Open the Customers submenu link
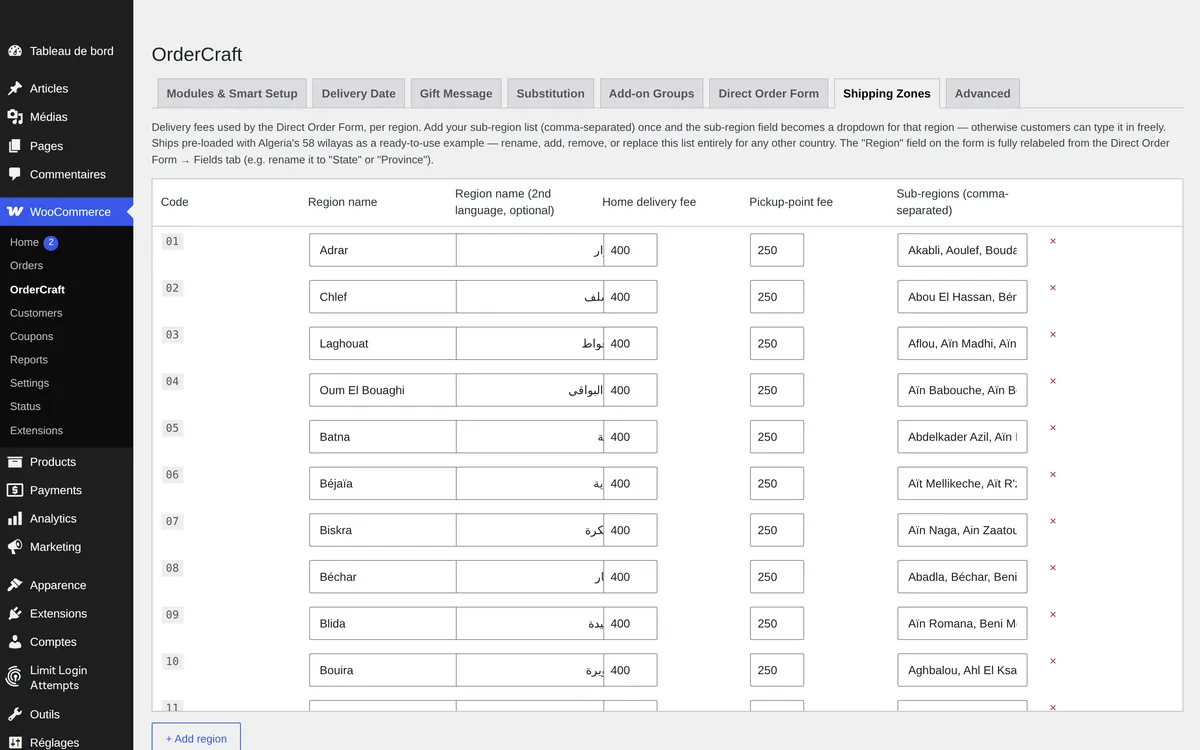Image resolution: width=1200 pixels, height=750 pixels. [36, 313]
